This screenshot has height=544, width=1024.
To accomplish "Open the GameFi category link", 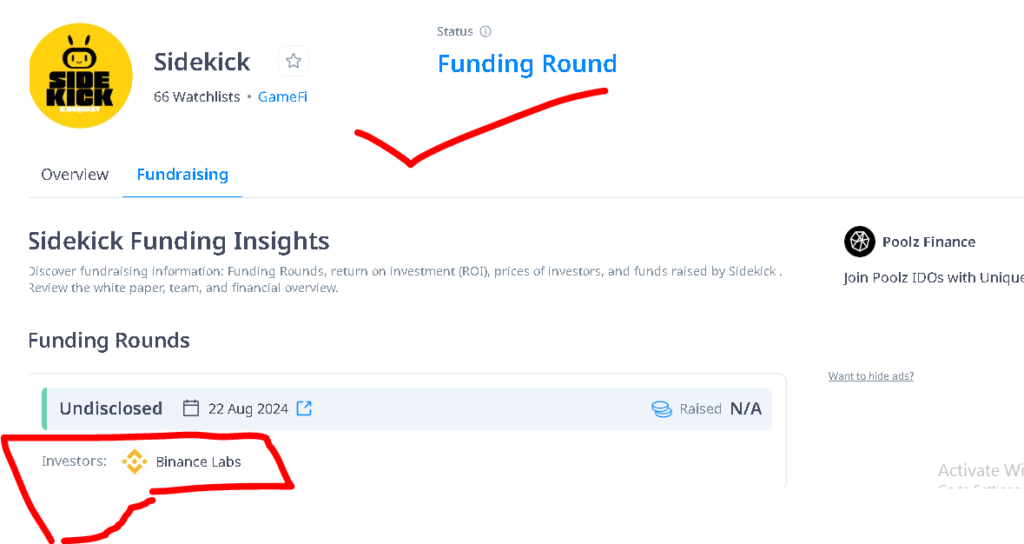I will pyautogui.click(x=282, y=97).
